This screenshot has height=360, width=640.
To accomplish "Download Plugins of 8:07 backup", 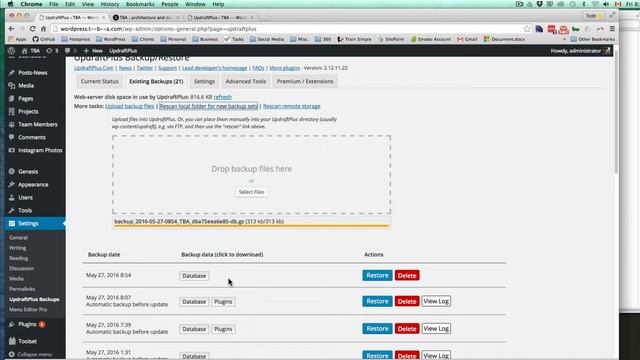I will point(223,302).
